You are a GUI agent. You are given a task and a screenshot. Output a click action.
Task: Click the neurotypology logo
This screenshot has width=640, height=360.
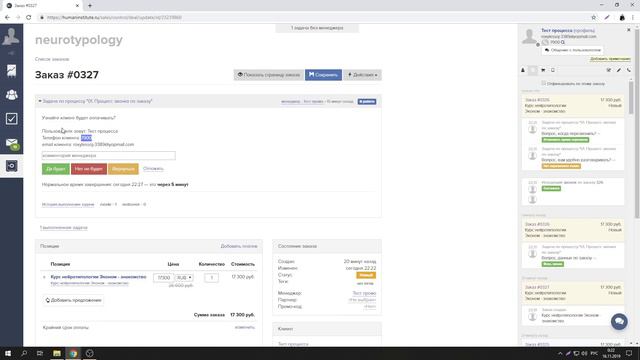coord(79,40)
